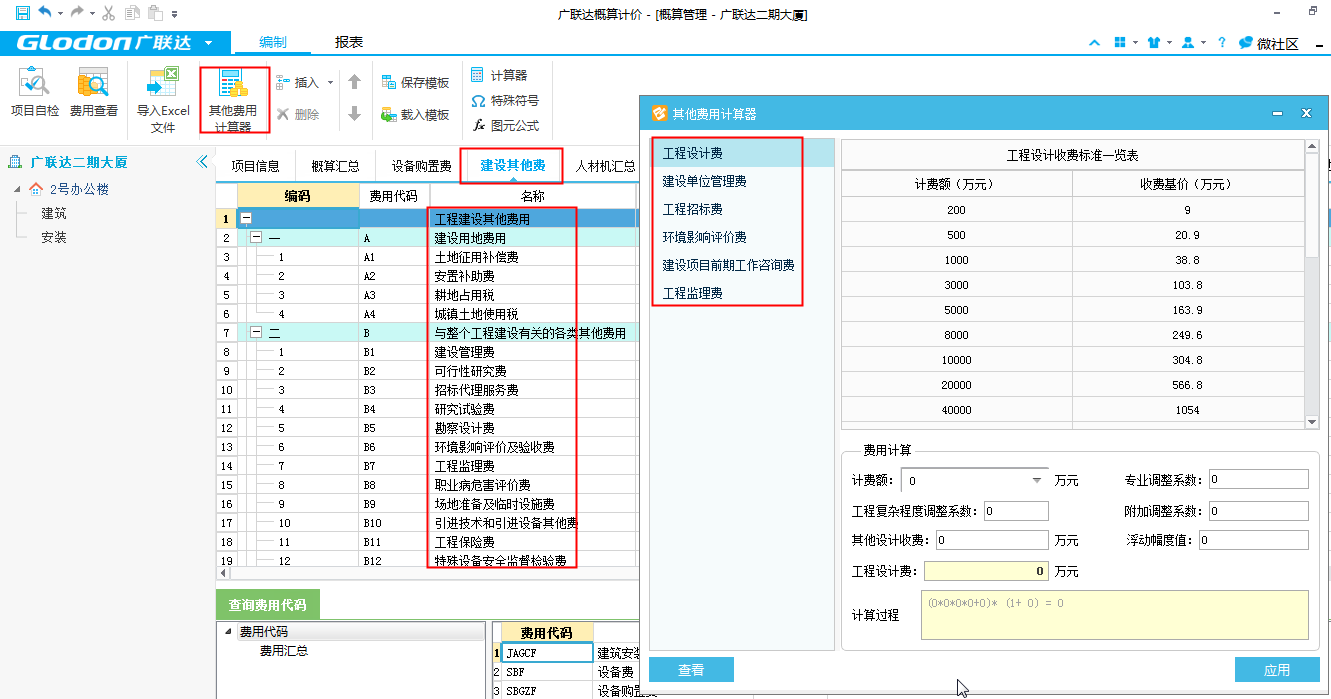Switch to the 设备购置费 tab
Viewport: 1331px width, 699px height.
pos(421,166)
